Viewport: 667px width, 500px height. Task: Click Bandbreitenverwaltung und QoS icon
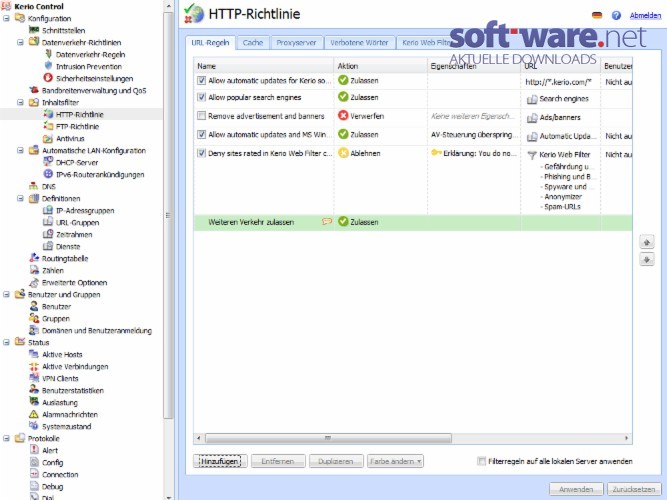34,90
